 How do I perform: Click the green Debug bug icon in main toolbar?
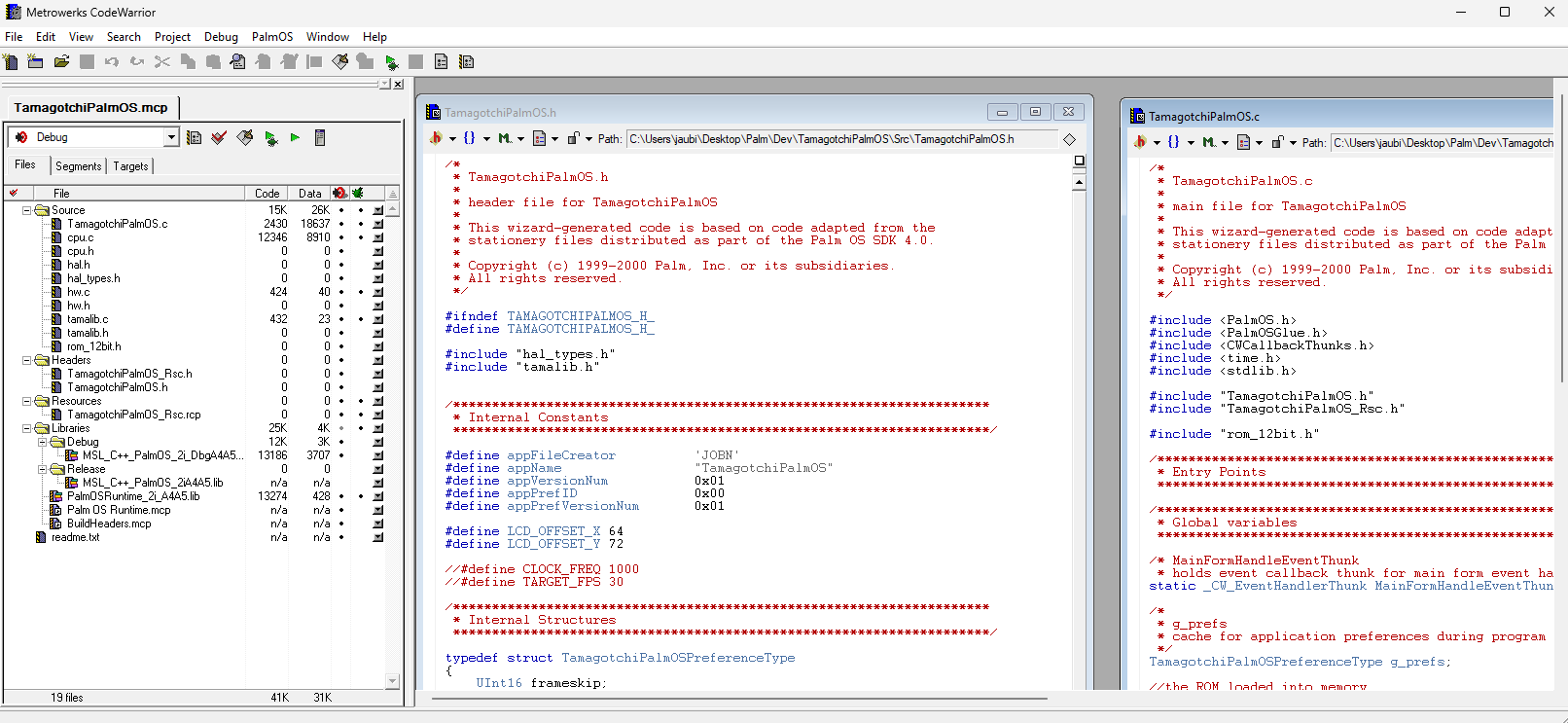[391, 62]
